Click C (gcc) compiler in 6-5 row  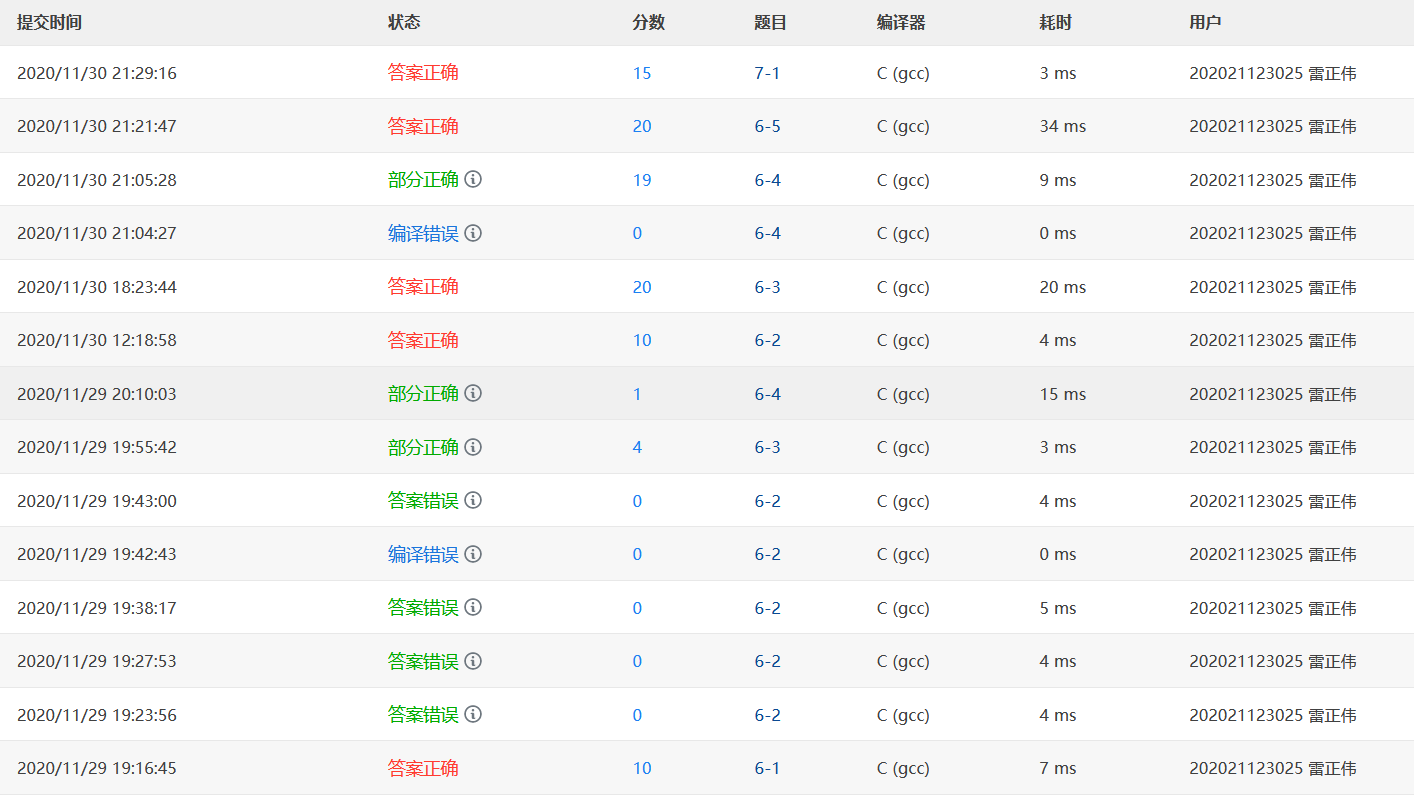coord(903,126)
